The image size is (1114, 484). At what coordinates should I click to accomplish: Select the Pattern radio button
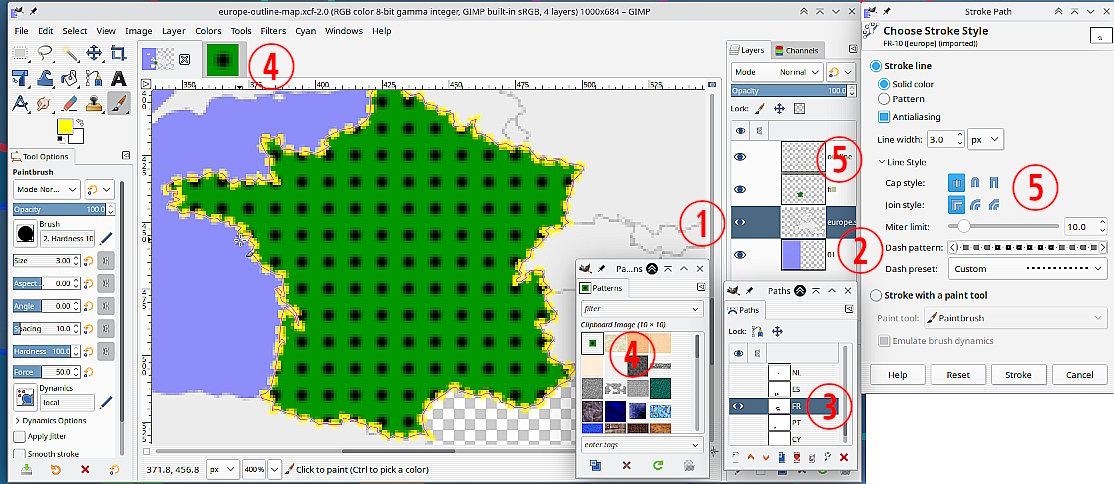[884, 99]
